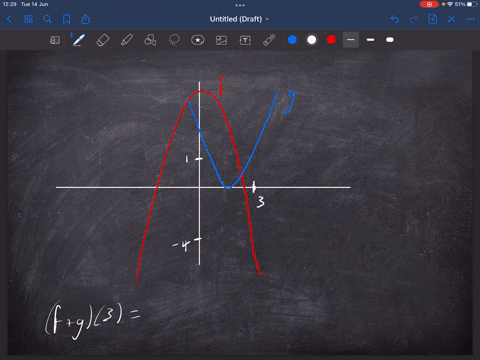Viewport: 480px width, 360px height.
Task: Open the share/export icon
Action: [x=86, y=19]
